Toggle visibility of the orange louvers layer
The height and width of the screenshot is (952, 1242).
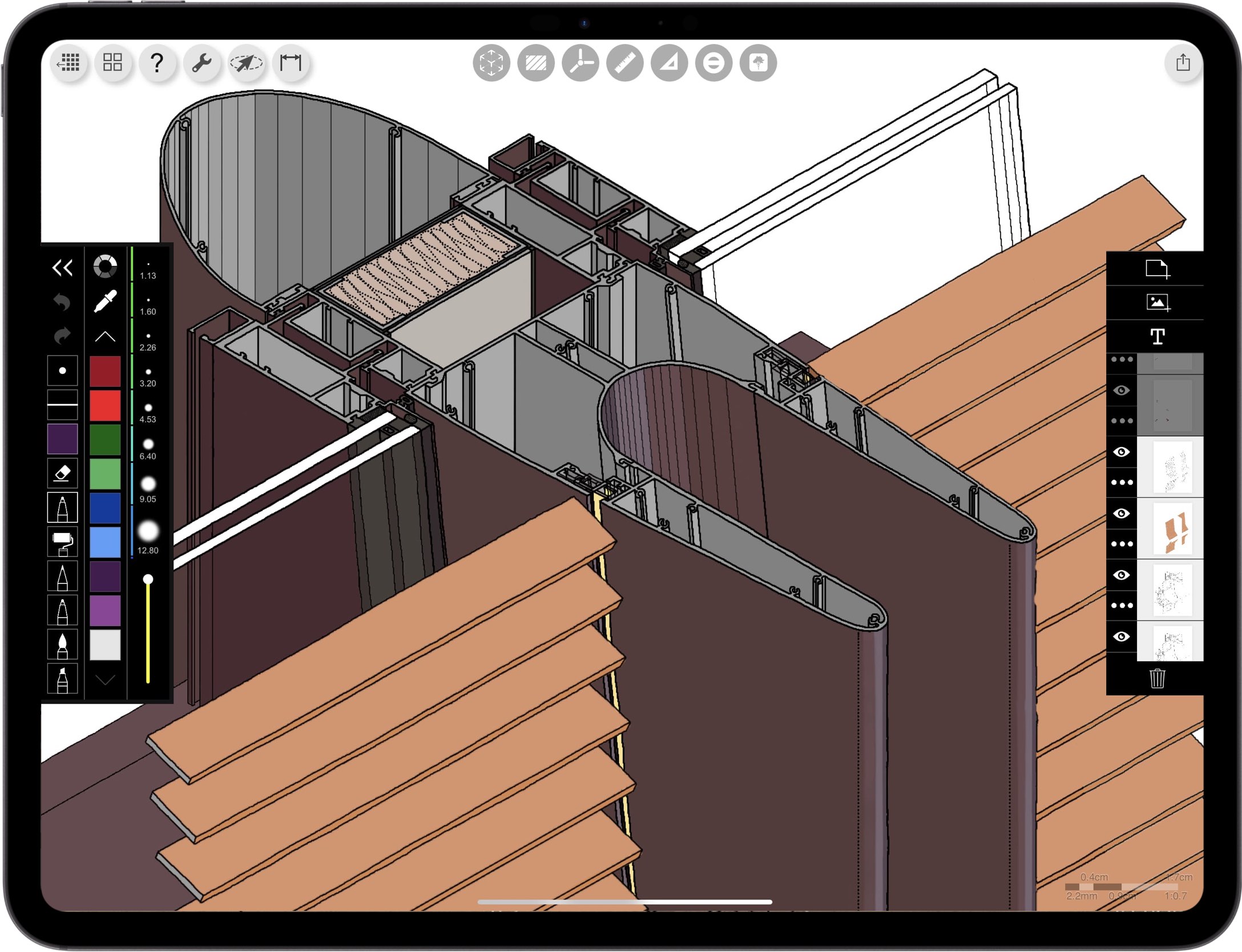click(x=1121, y=514)
